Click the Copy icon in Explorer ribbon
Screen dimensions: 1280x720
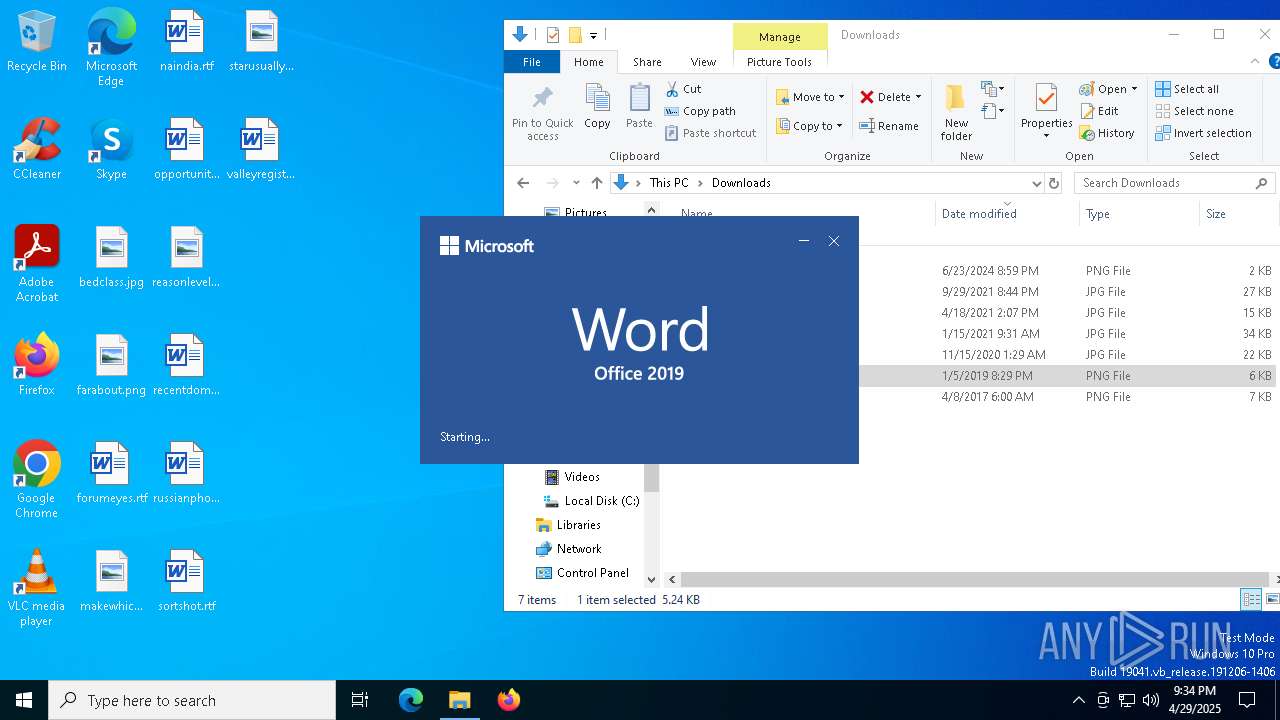pyautogui.click(x=597, y=107)
